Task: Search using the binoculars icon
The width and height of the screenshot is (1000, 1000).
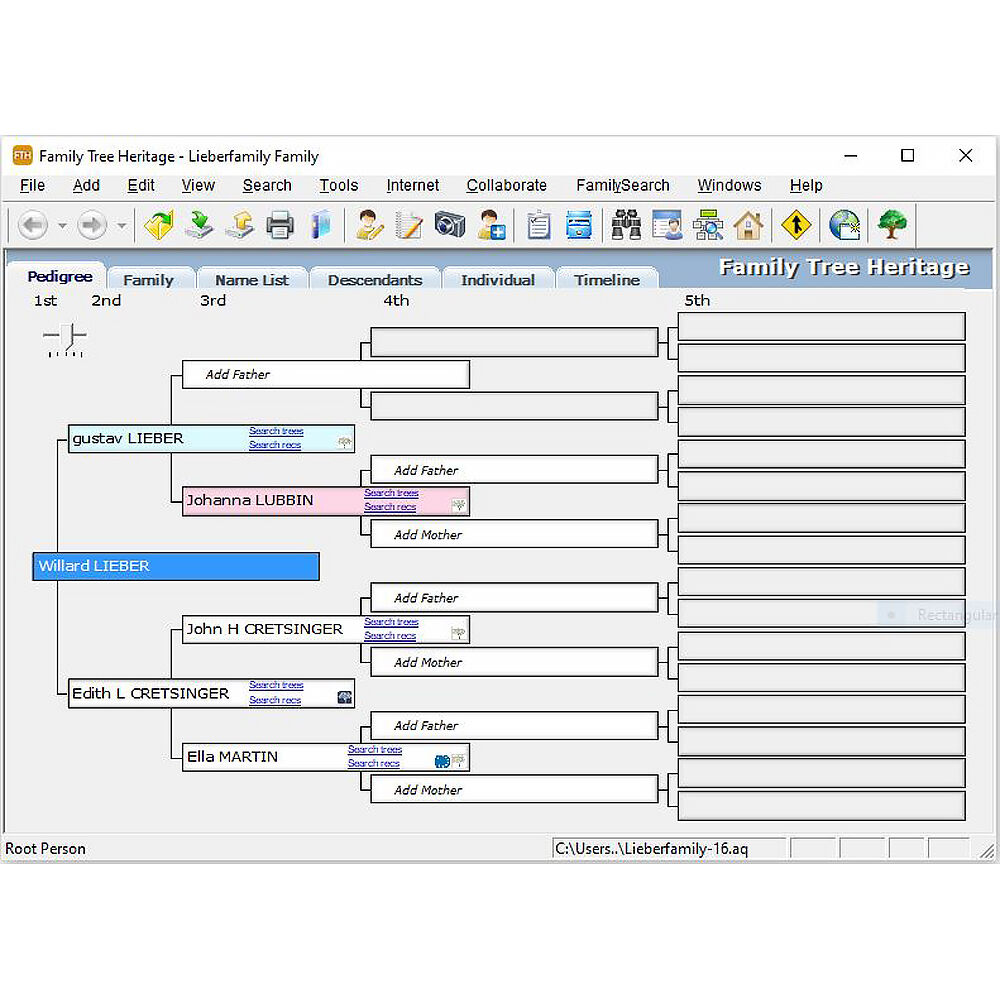Action: point(626,225)
